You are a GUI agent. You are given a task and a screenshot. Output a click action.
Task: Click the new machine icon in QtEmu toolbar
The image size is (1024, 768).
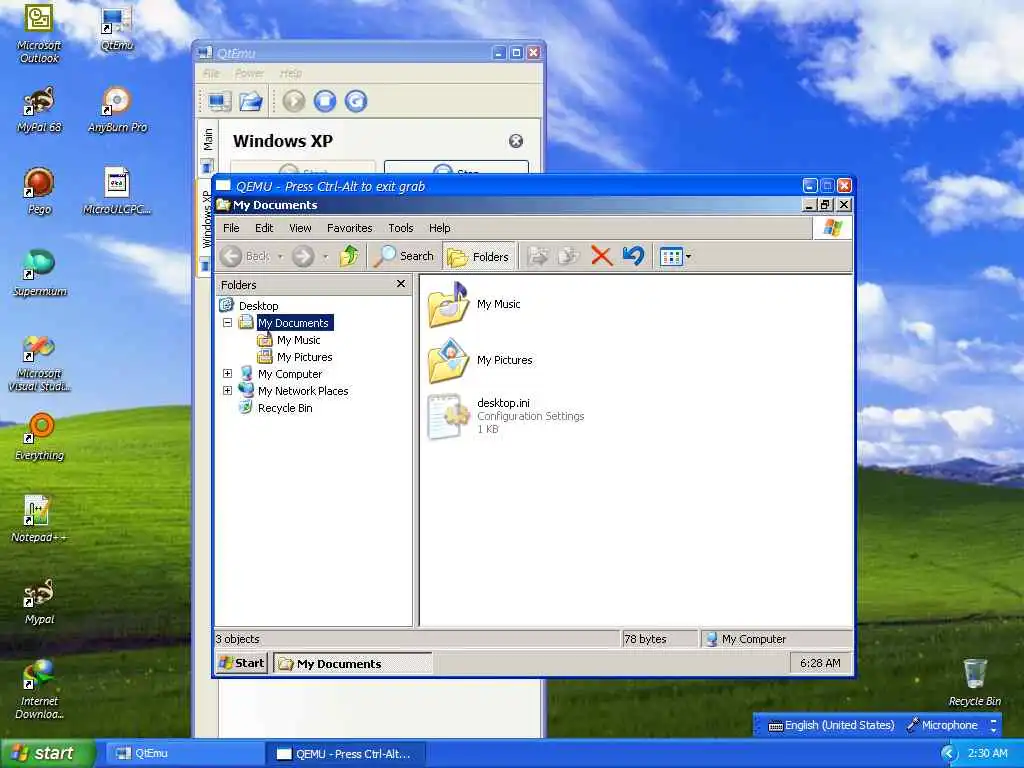click(219, 101)
